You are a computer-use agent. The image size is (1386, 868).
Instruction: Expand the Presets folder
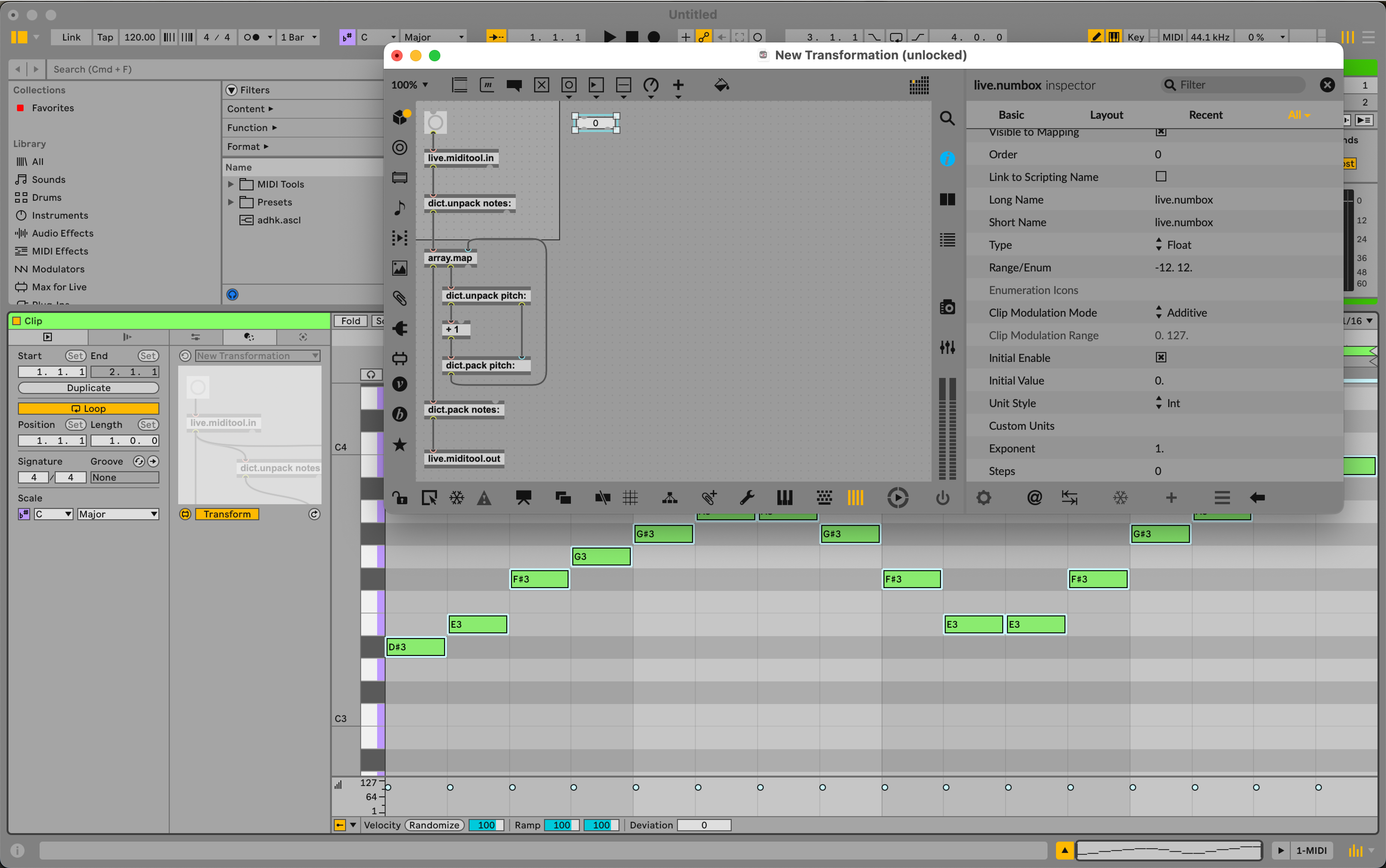click(231, 202)
